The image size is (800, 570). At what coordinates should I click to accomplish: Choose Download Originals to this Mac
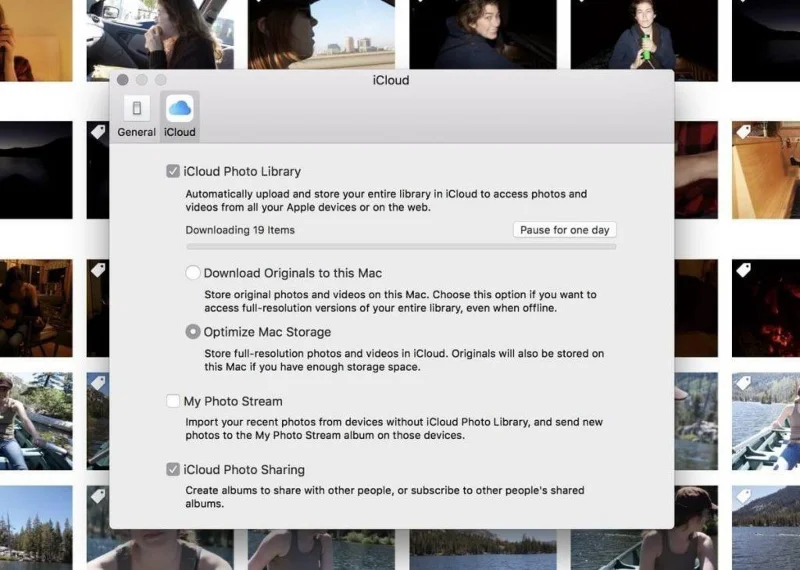pos(193,273)
